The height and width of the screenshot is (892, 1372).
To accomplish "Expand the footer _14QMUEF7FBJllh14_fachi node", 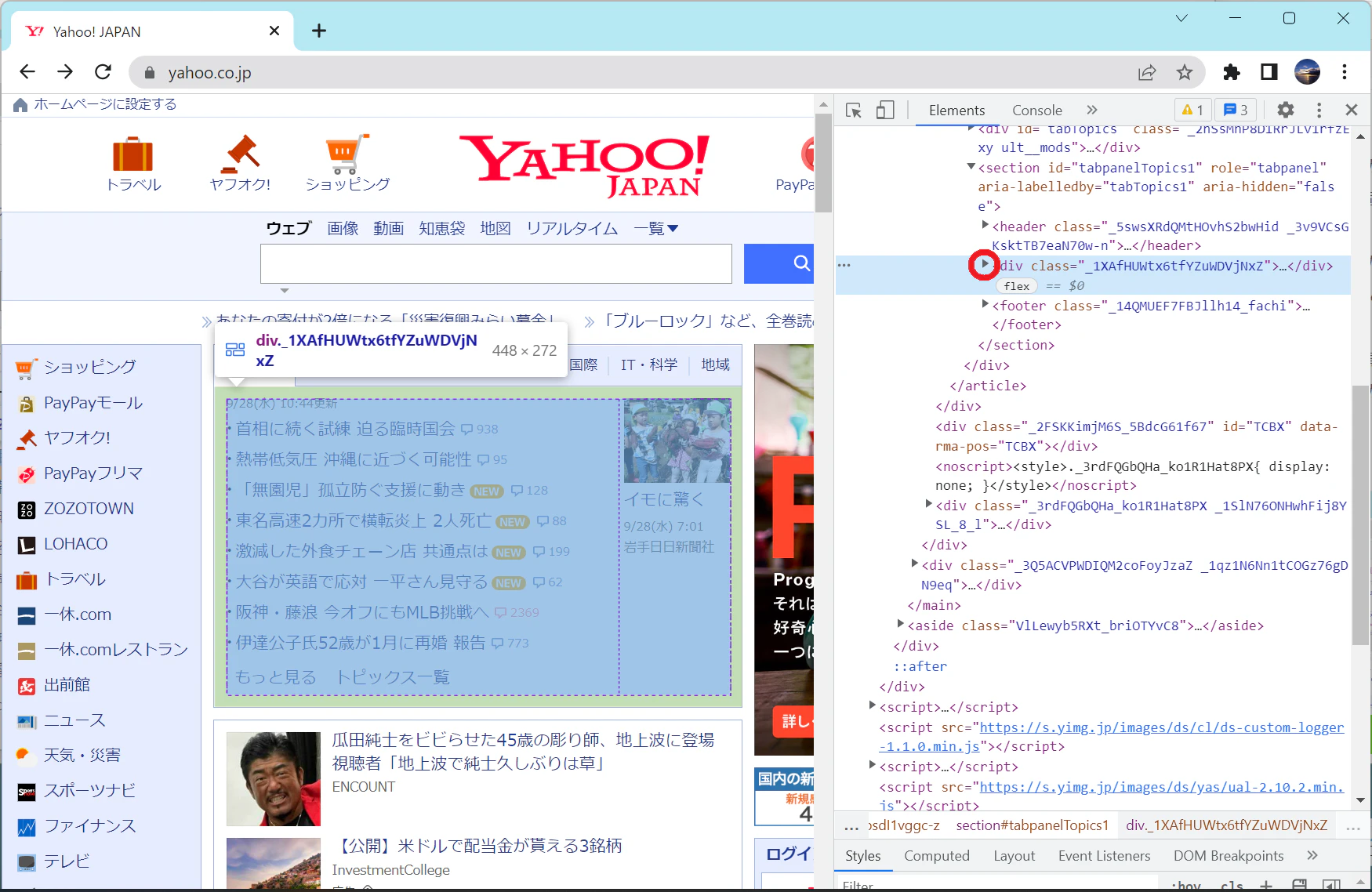I will [985, 304].
